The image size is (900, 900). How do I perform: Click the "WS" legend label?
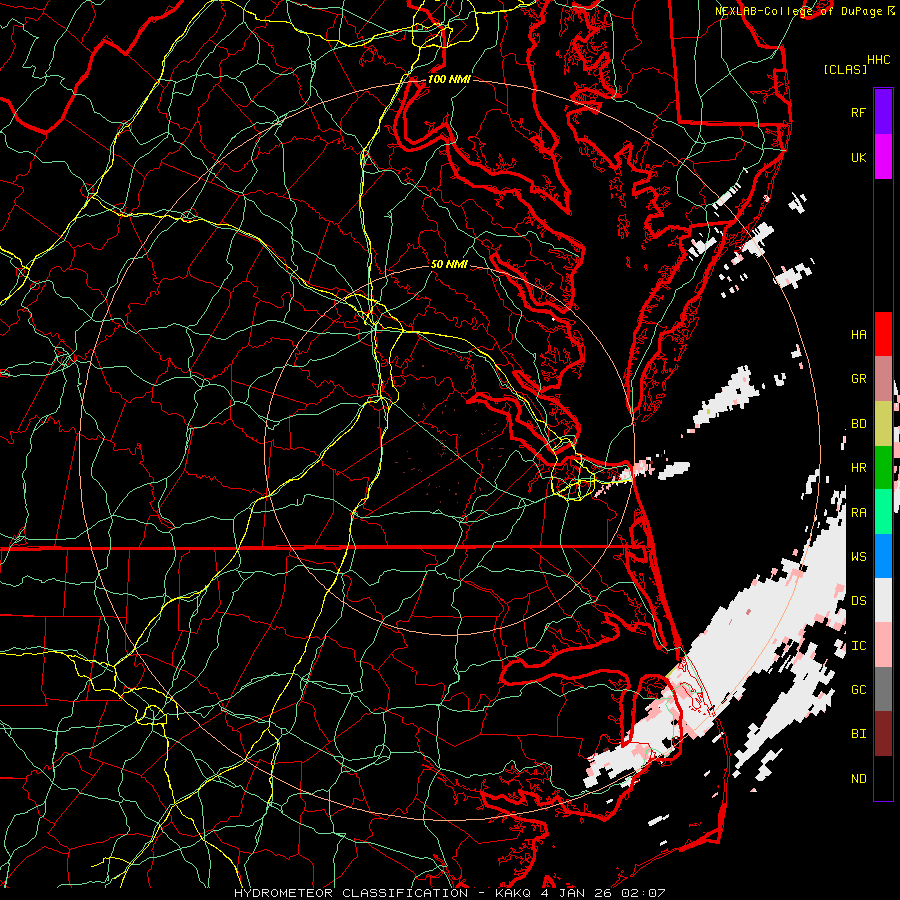click(x=859, y=557)
